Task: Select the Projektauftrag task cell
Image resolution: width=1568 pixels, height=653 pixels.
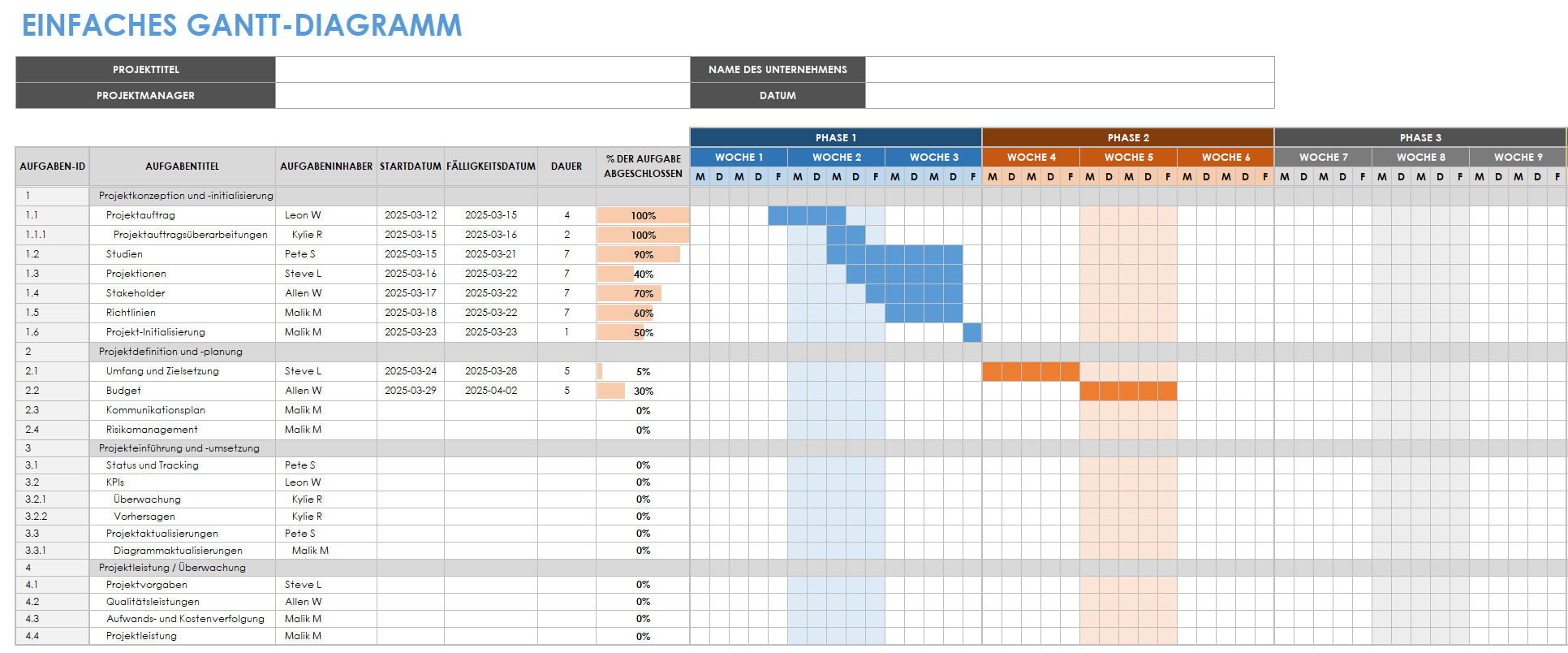Action: [x=183, y=215]
